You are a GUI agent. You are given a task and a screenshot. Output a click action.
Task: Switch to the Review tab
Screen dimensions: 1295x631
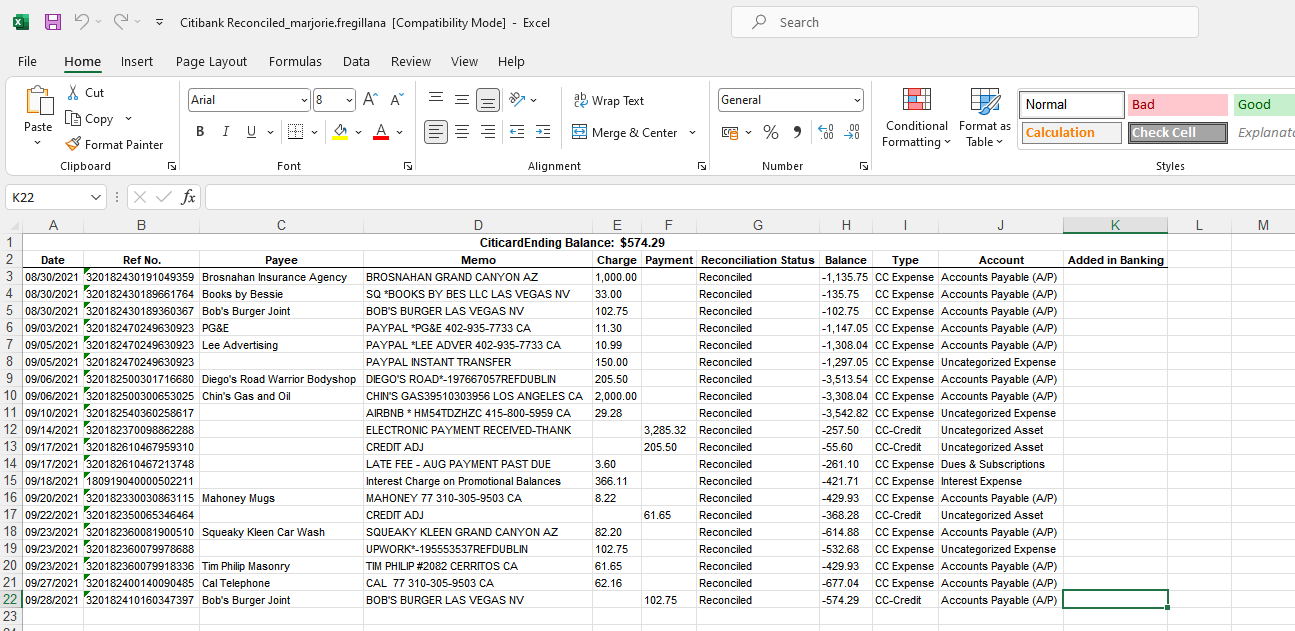(x=411, y=61)
